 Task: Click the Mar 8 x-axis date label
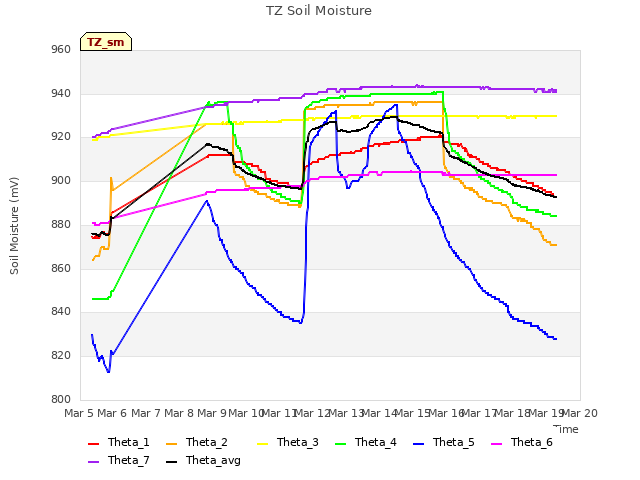click(179, 413)
